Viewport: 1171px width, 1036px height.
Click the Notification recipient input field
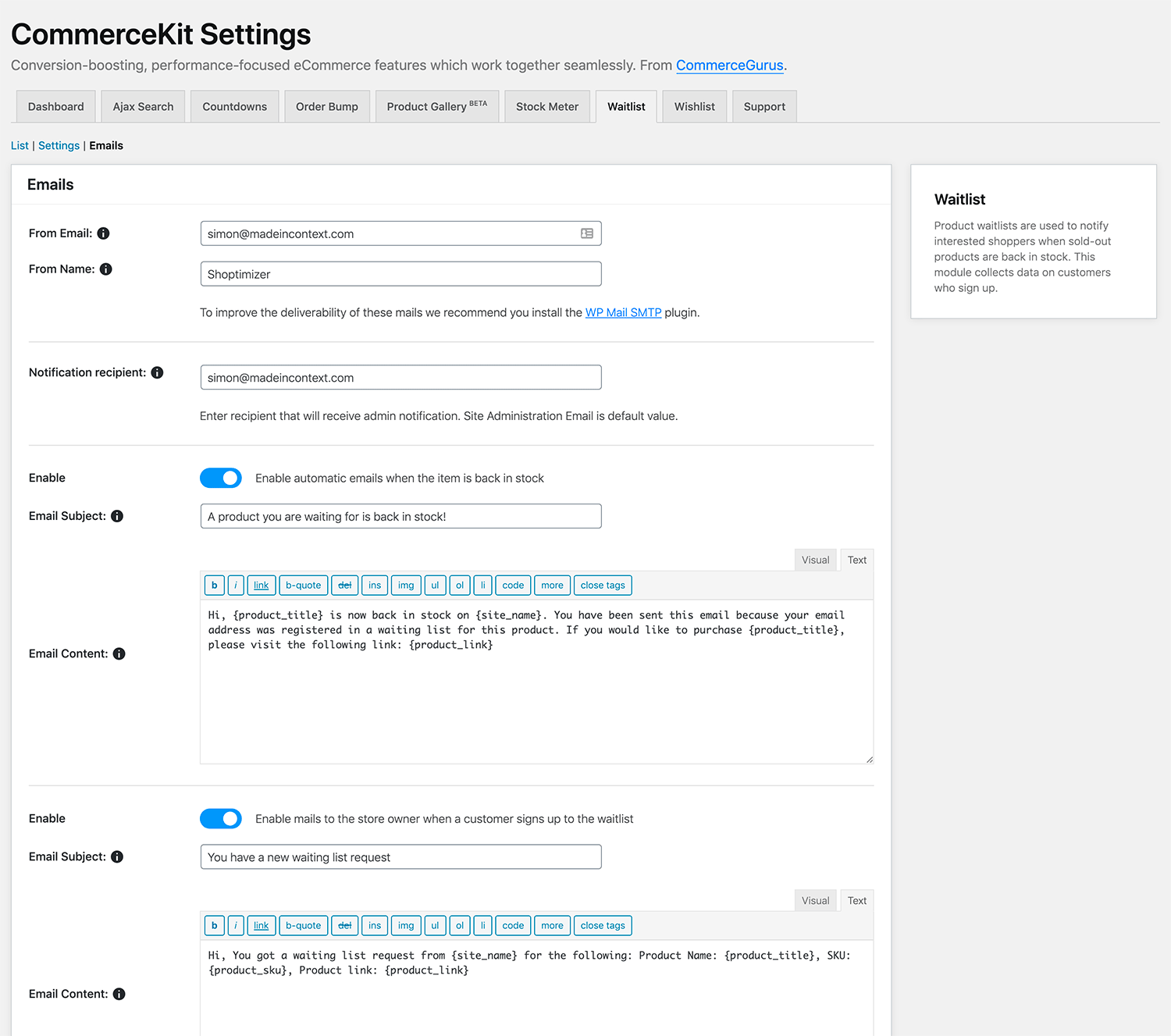400,377
